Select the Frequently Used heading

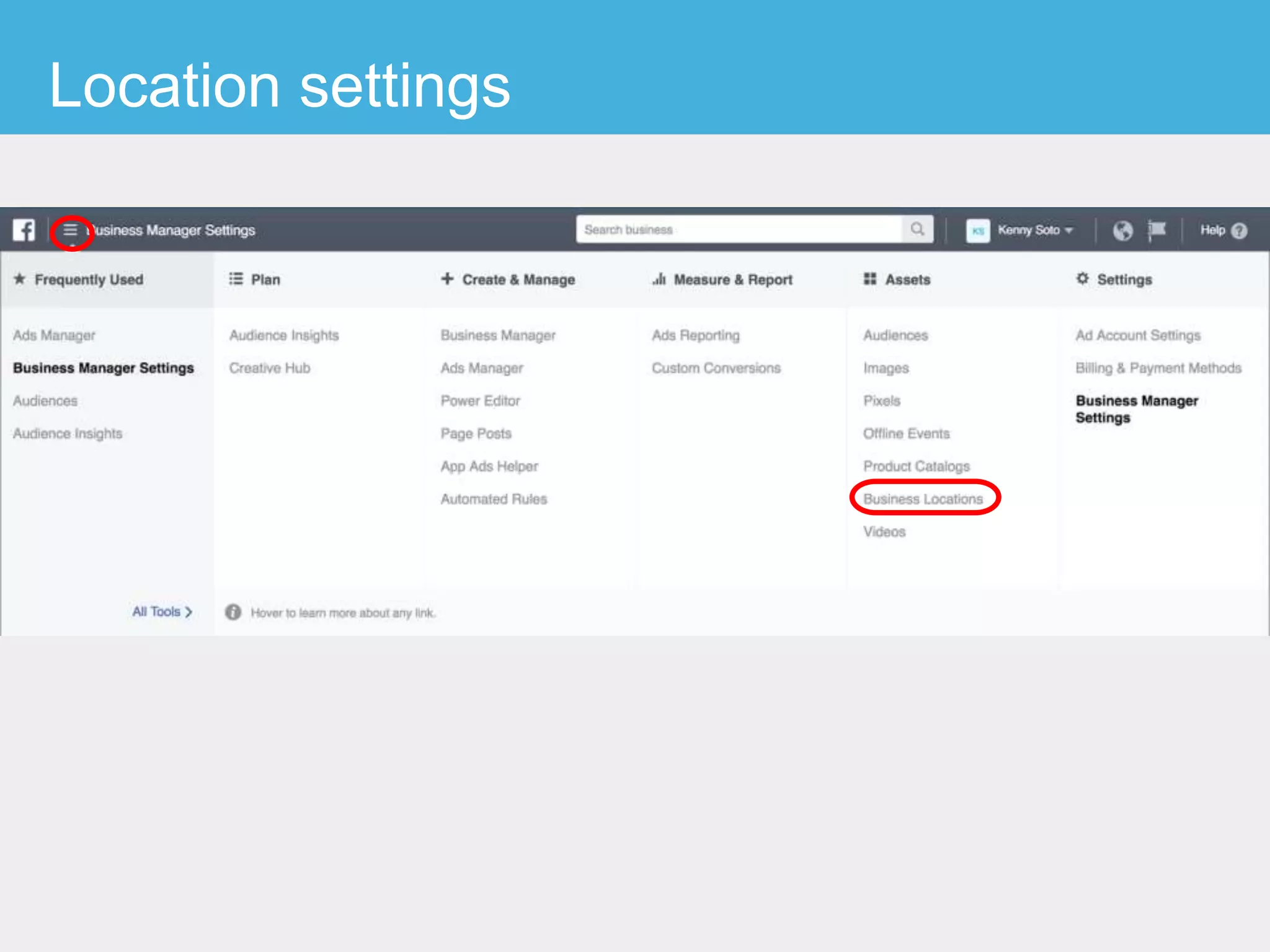coord(89,280)
